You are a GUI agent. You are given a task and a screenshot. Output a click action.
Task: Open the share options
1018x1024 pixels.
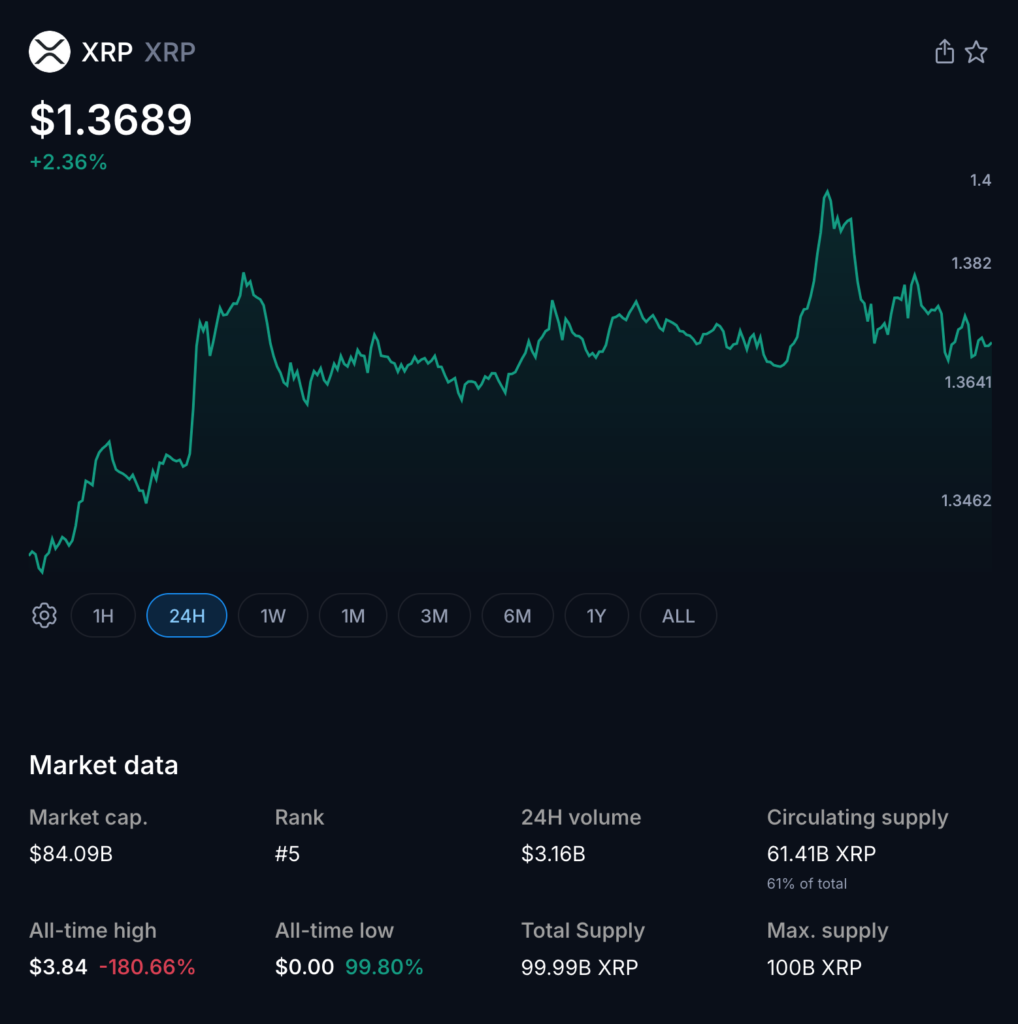(x=944, y=52)
